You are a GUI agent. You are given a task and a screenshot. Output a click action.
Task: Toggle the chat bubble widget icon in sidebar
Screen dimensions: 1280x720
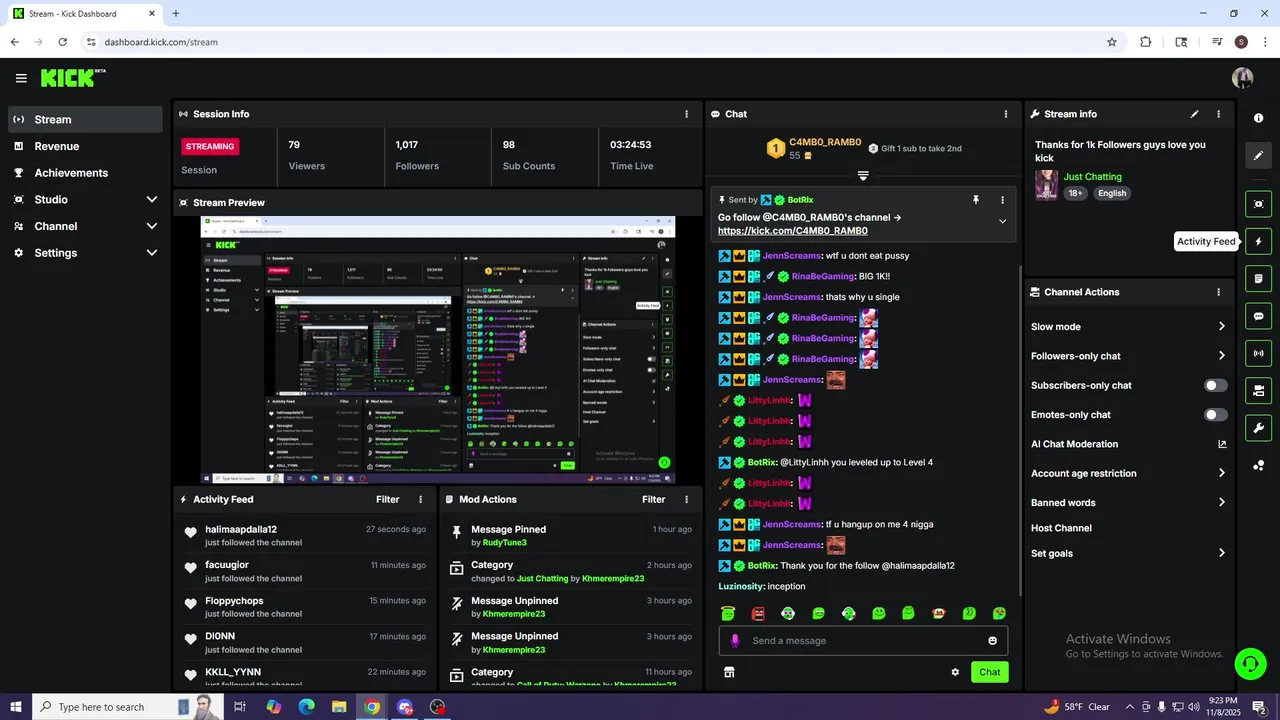click(1258, 316)
